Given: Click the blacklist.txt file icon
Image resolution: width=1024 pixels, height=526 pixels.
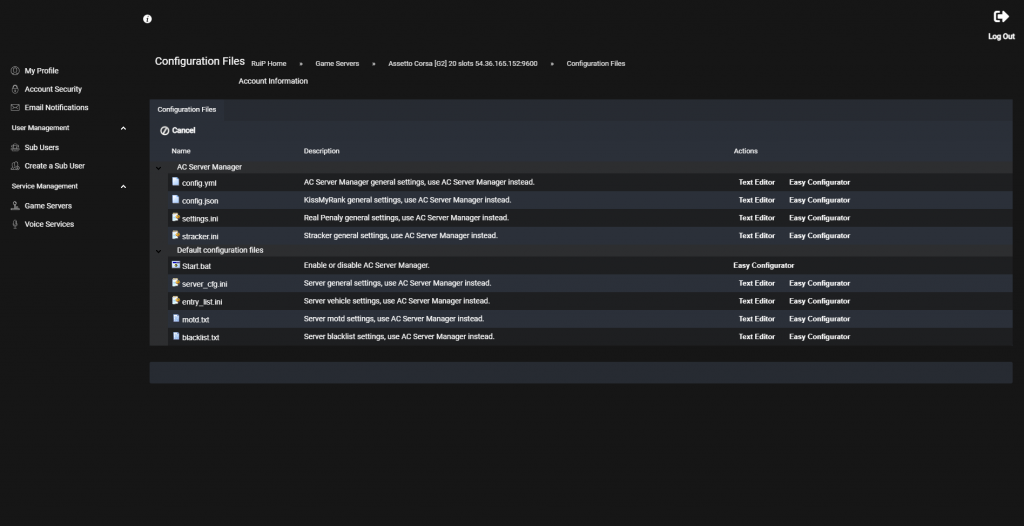Looking at the screenshot, I should [176, 336].
